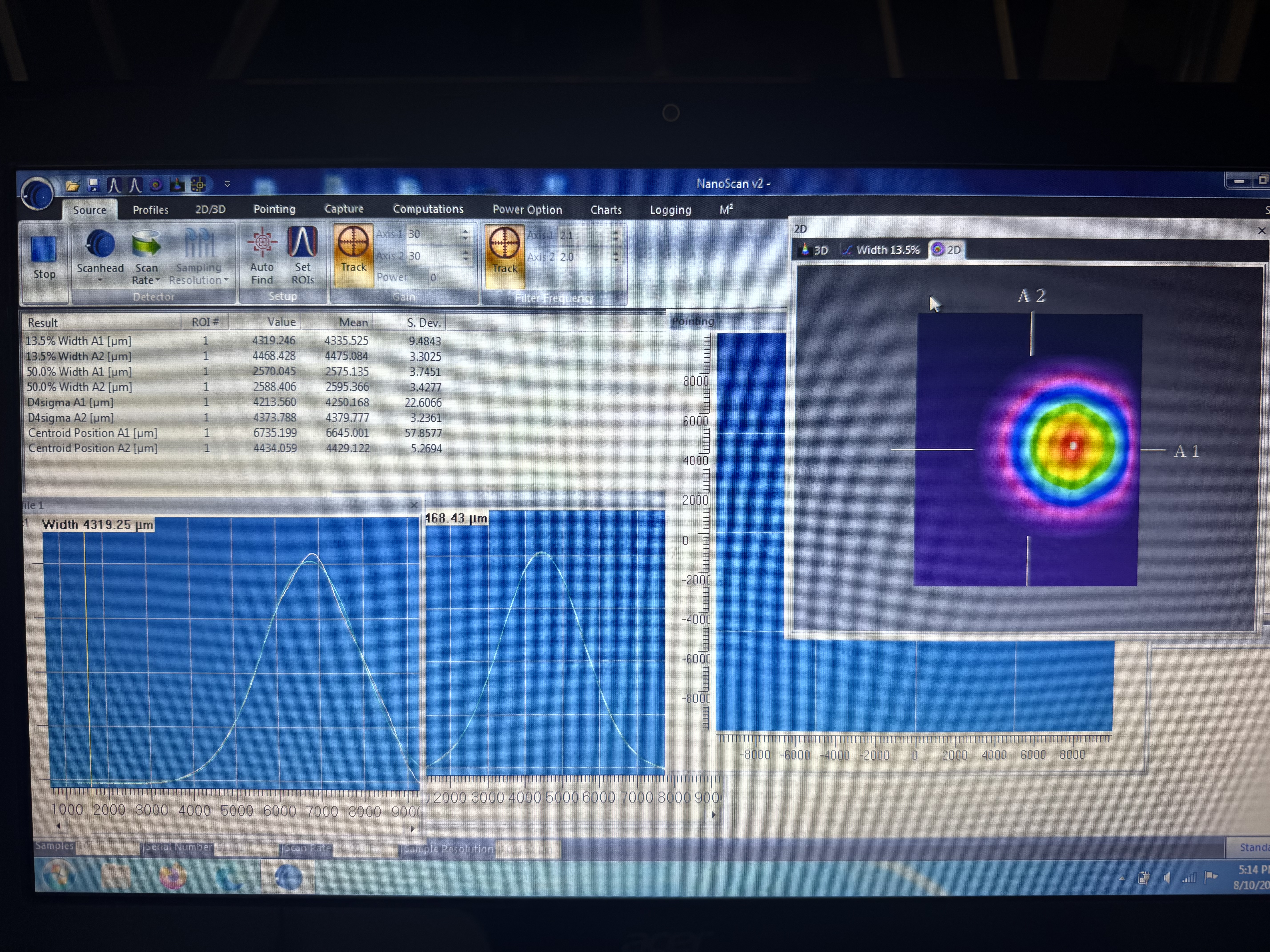Click the left scroll arrow under Profile 1 graph

click(58, 826)
